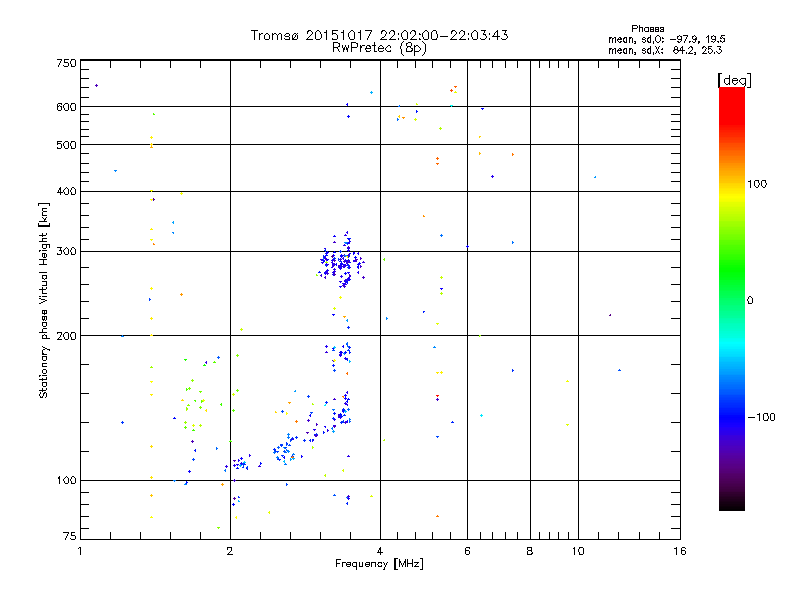The image size is (800, 600).
Task: Click the 'mean, sd,X: 84.2, 25.3' line
Action: point(665,50)
